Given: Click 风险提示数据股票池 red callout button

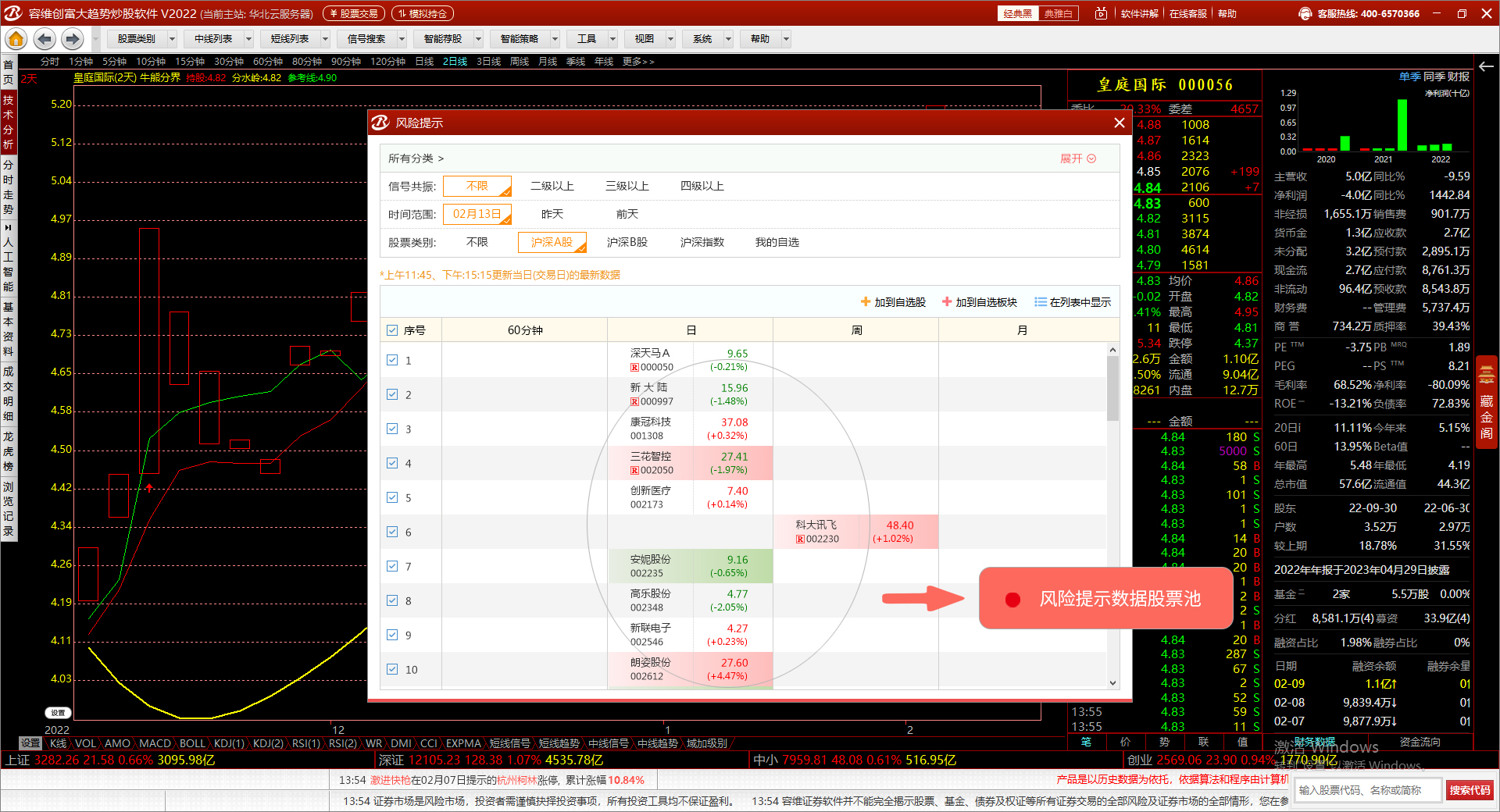Looking at the screenshot, I should point(1105,598).
